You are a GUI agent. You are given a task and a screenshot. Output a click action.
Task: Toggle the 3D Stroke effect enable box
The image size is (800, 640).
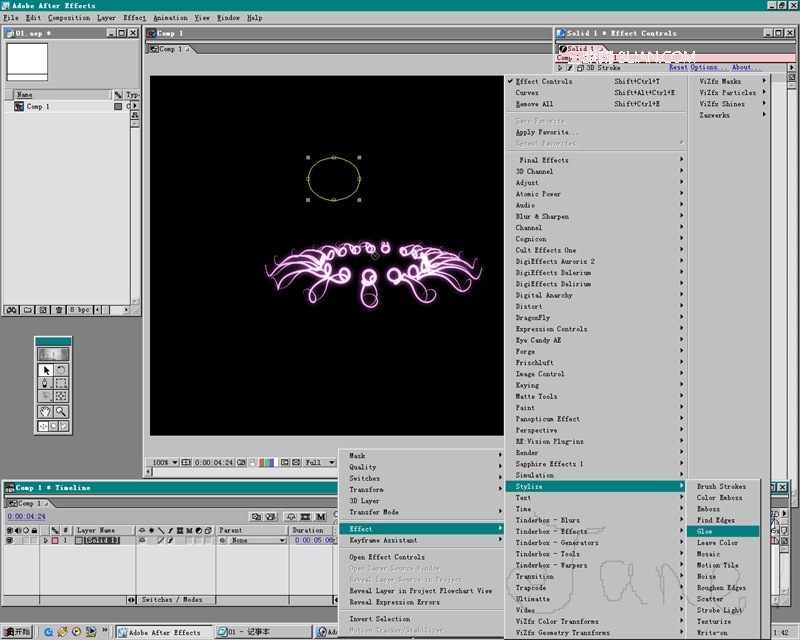pyautogui.click(x=571, y=68)
